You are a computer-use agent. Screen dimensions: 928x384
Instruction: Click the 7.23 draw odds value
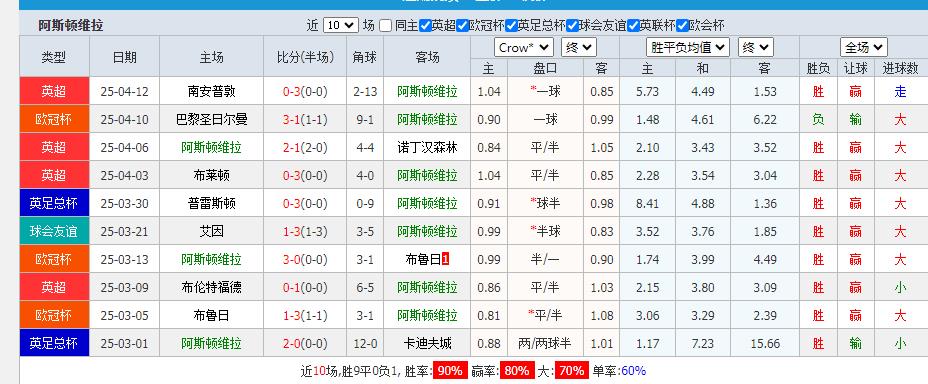tap(703, 343)
